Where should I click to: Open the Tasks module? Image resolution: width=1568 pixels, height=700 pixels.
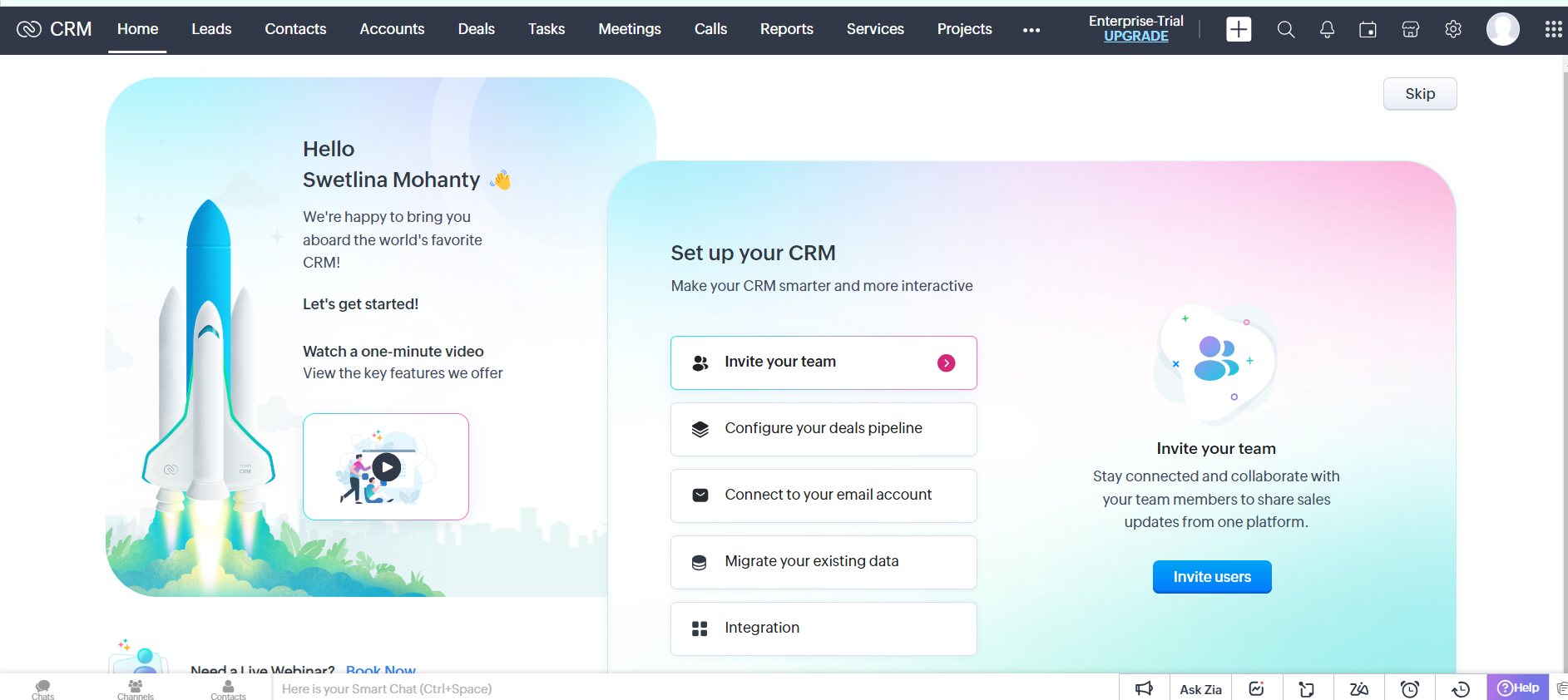tap(547, 29)
